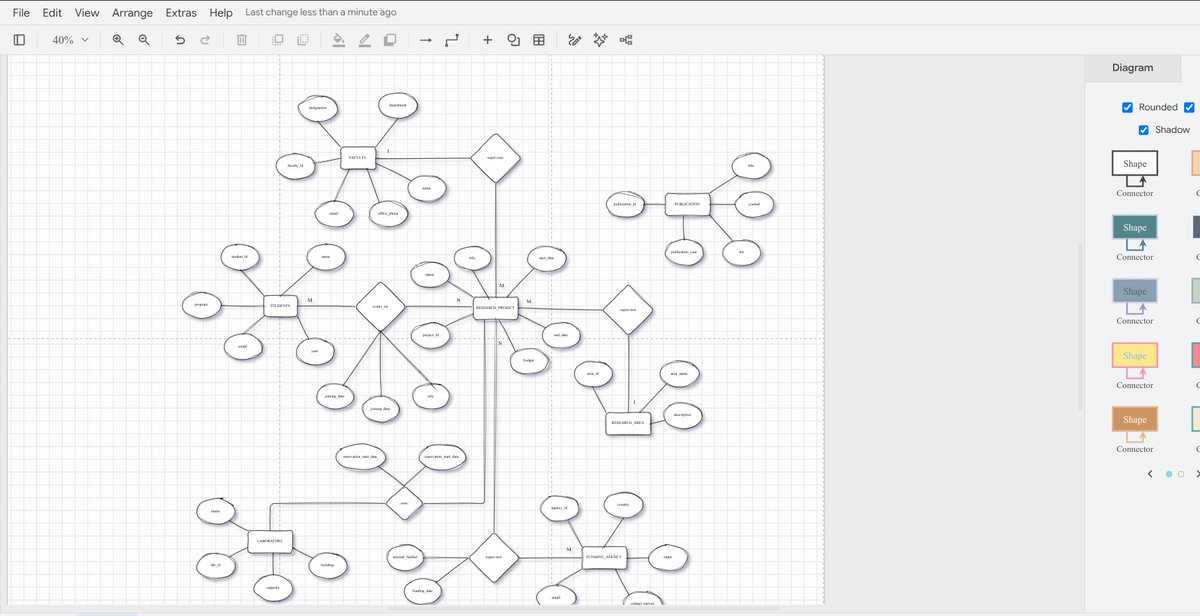The height and width of the screenshot is (616, 1200).
Task: Apply the orange-brown Shape style swatch
Action: tap(1135, 420)
